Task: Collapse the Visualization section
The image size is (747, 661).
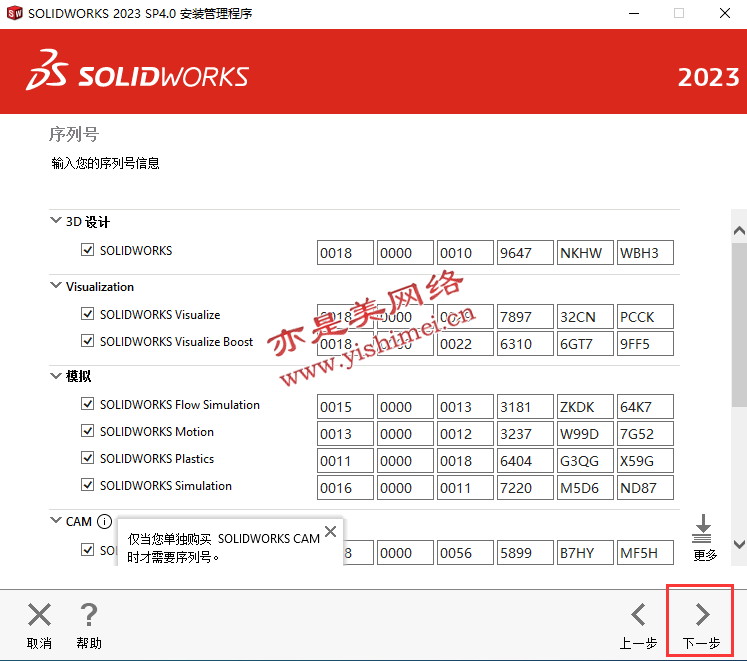Action: (x=56, y=285)
